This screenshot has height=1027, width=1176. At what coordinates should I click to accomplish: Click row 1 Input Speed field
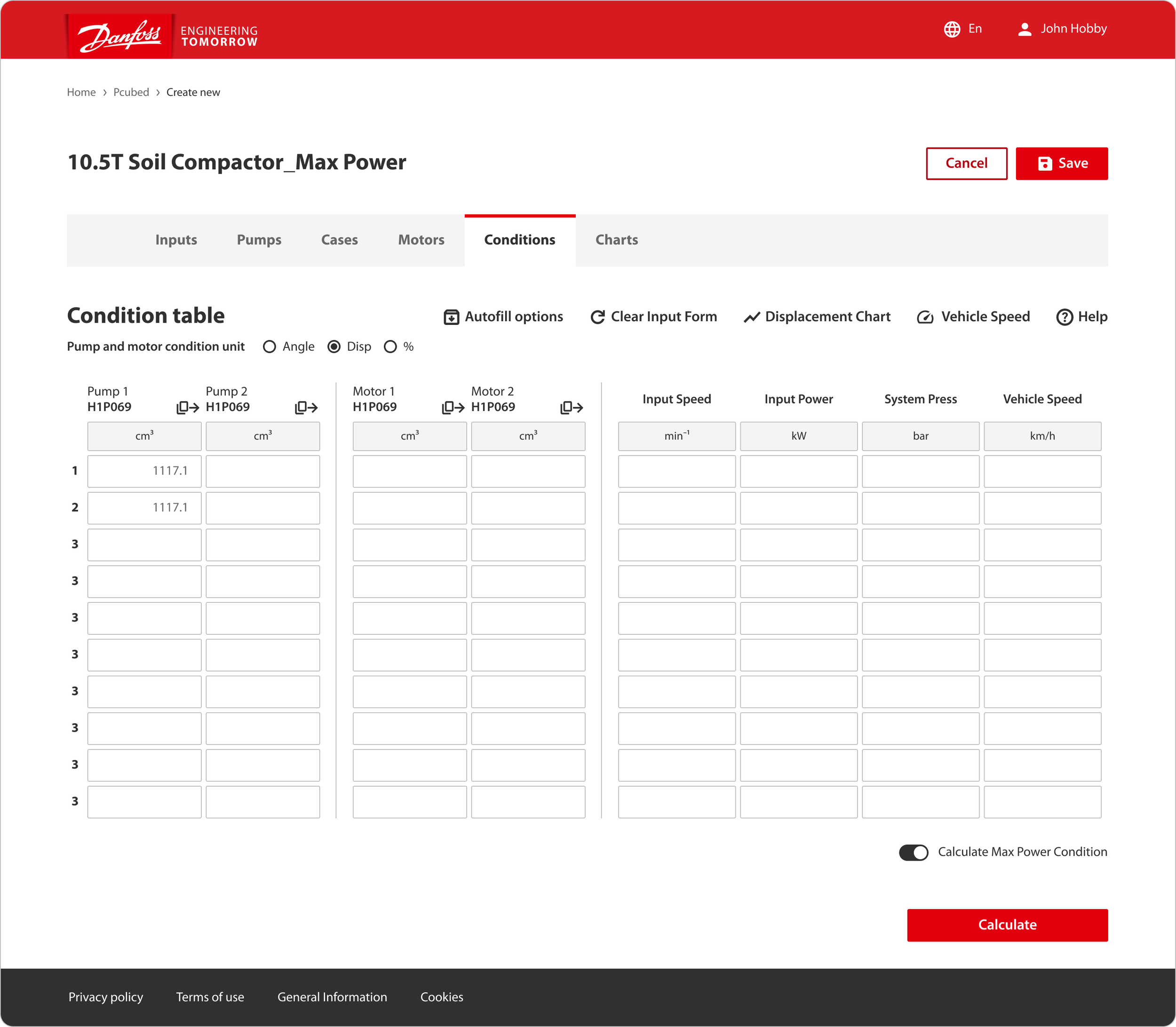point(676,471)
